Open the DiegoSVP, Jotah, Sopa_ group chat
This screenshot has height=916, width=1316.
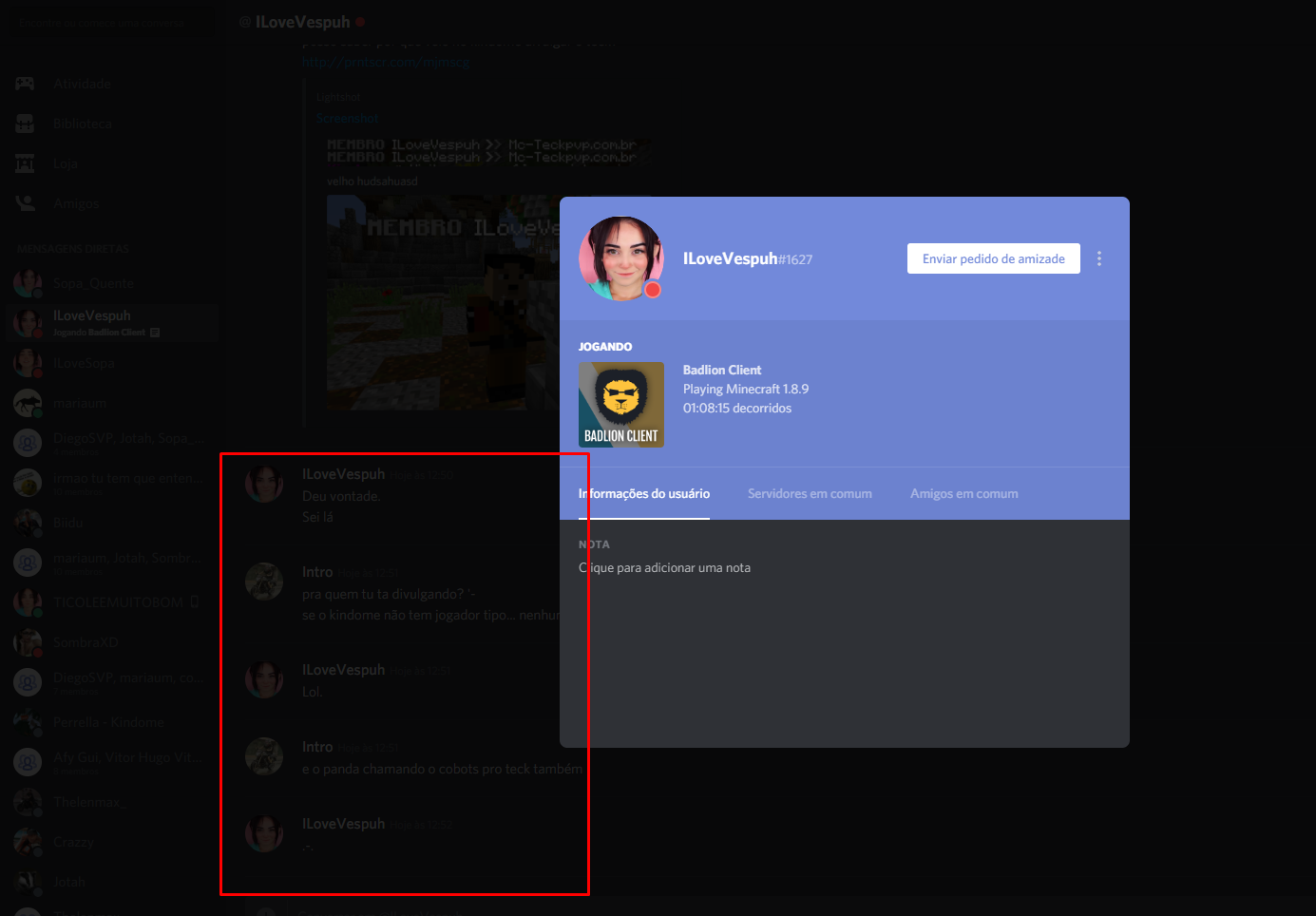coord(112,443)
